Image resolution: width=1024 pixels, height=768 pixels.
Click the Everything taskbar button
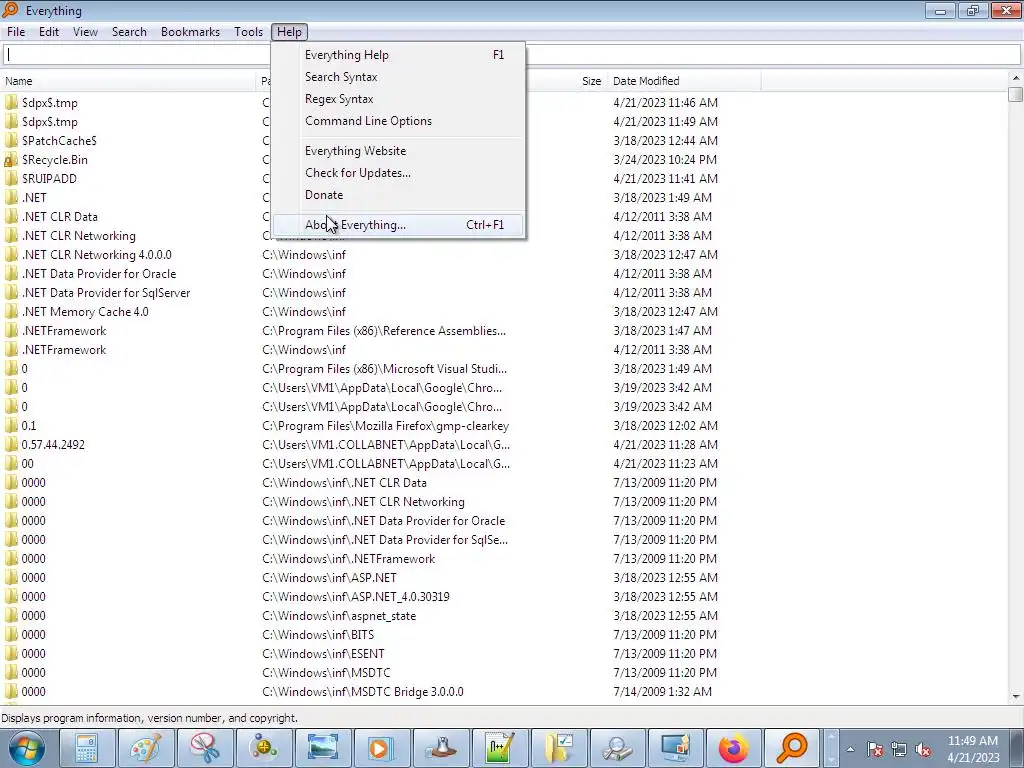click(x=793, y=748)
